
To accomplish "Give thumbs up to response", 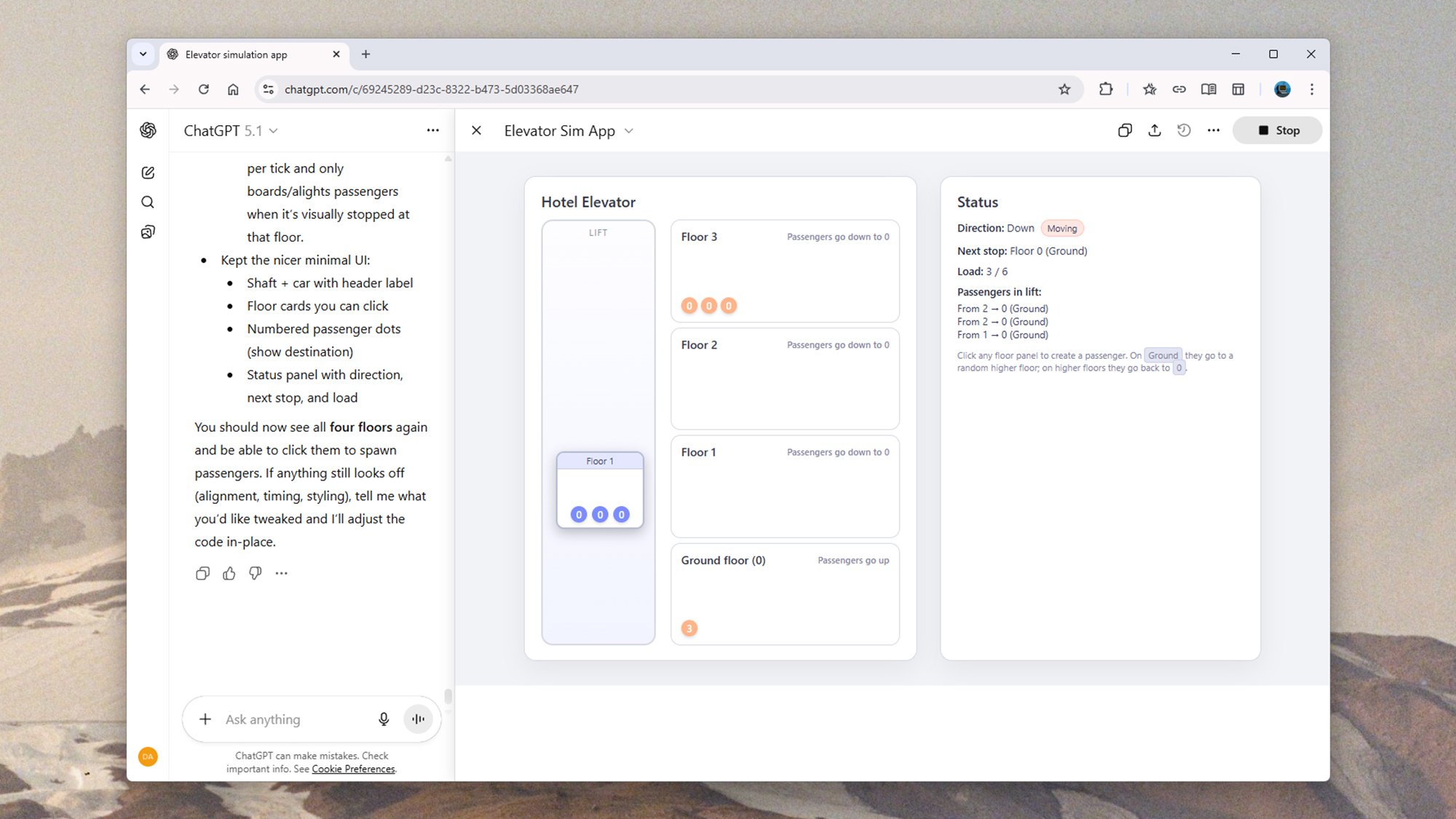I will tap(229, 574).
